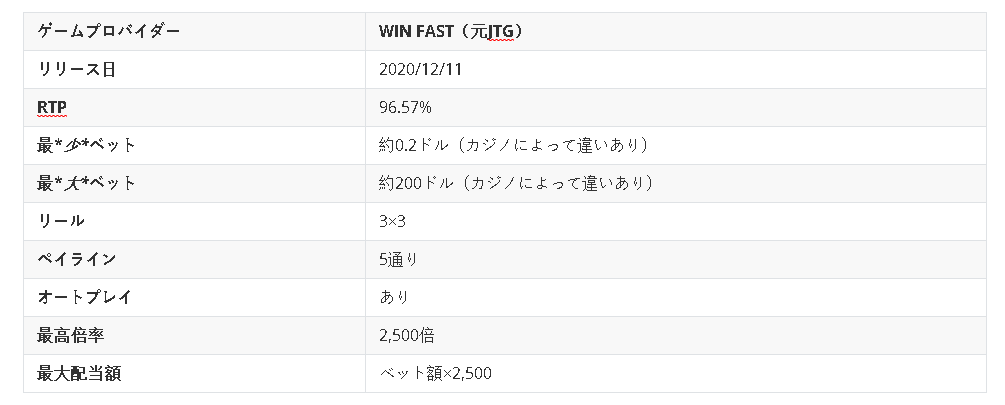Select the 約0.2ドル minimum bet value
1005x405 pixels.
click(514, 145)
